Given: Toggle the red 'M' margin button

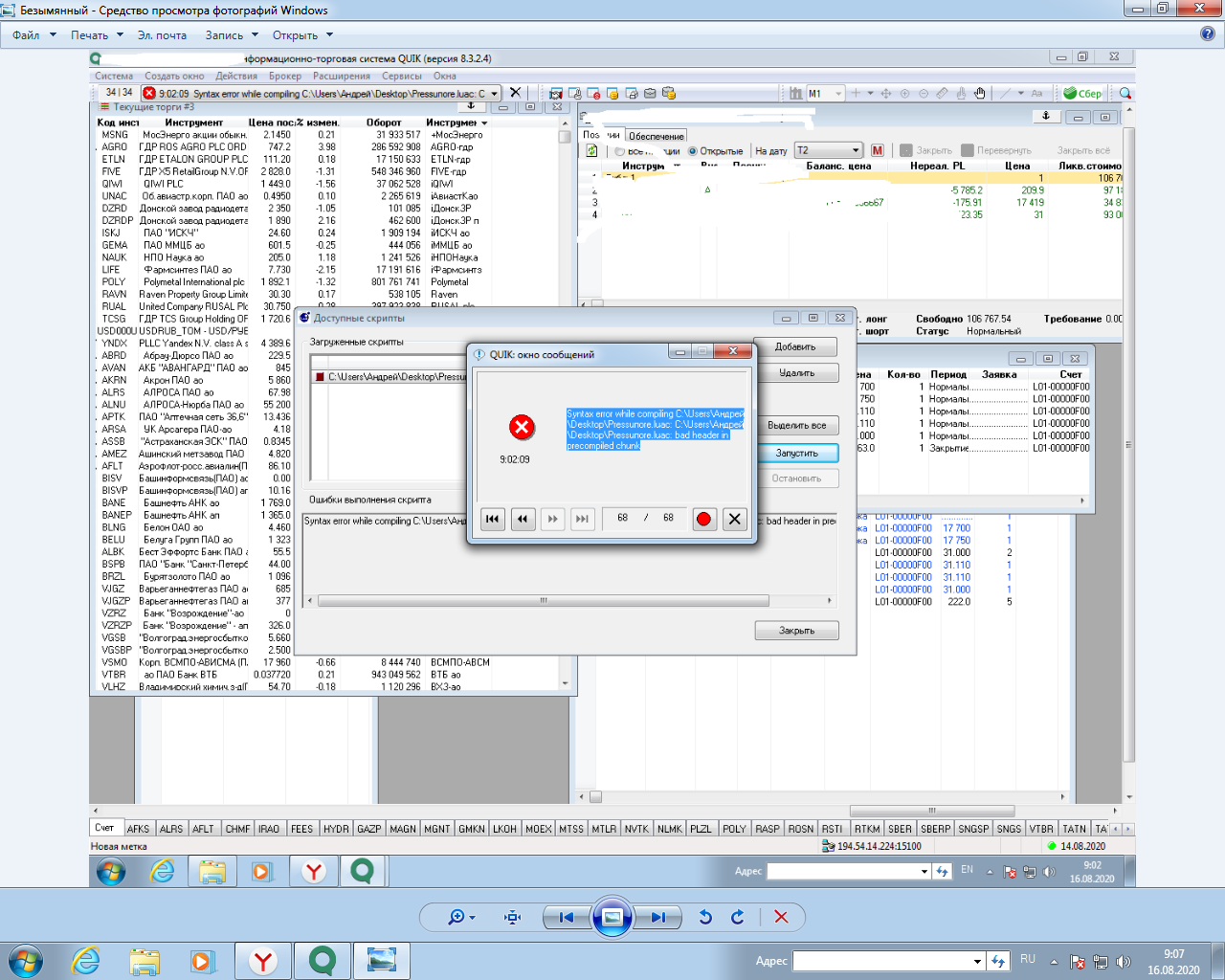Looking at the screenshot, I should 878,150.
